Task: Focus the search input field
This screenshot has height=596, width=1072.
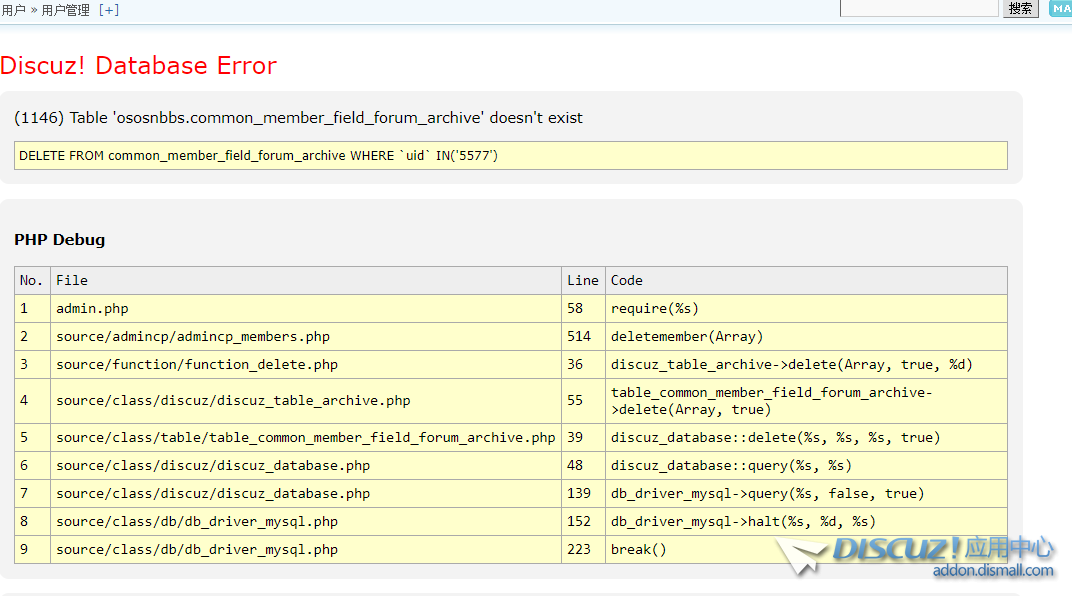Action: coord(919,8)
